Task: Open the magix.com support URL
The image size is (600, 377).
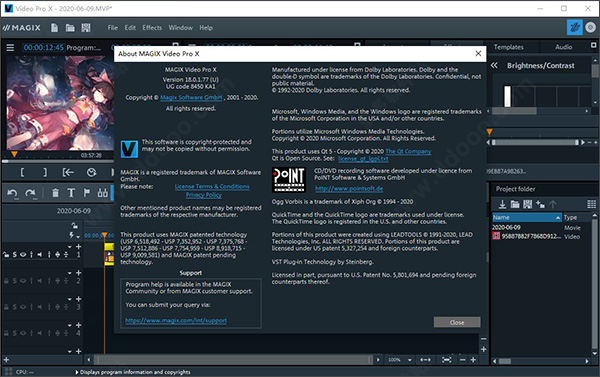Action: (x=176, y=320)
